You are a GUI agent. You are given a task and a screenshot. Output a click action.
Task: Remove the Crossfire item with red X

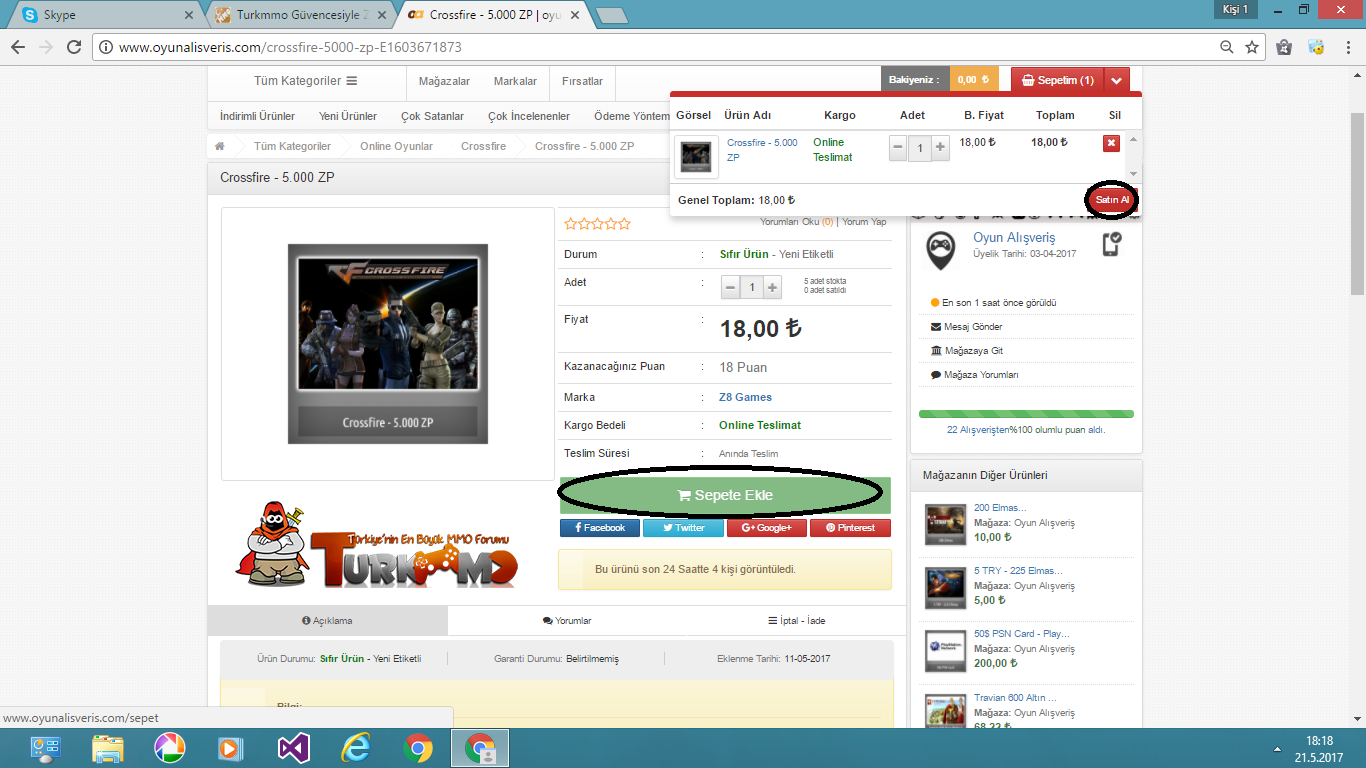[1111, 143]
